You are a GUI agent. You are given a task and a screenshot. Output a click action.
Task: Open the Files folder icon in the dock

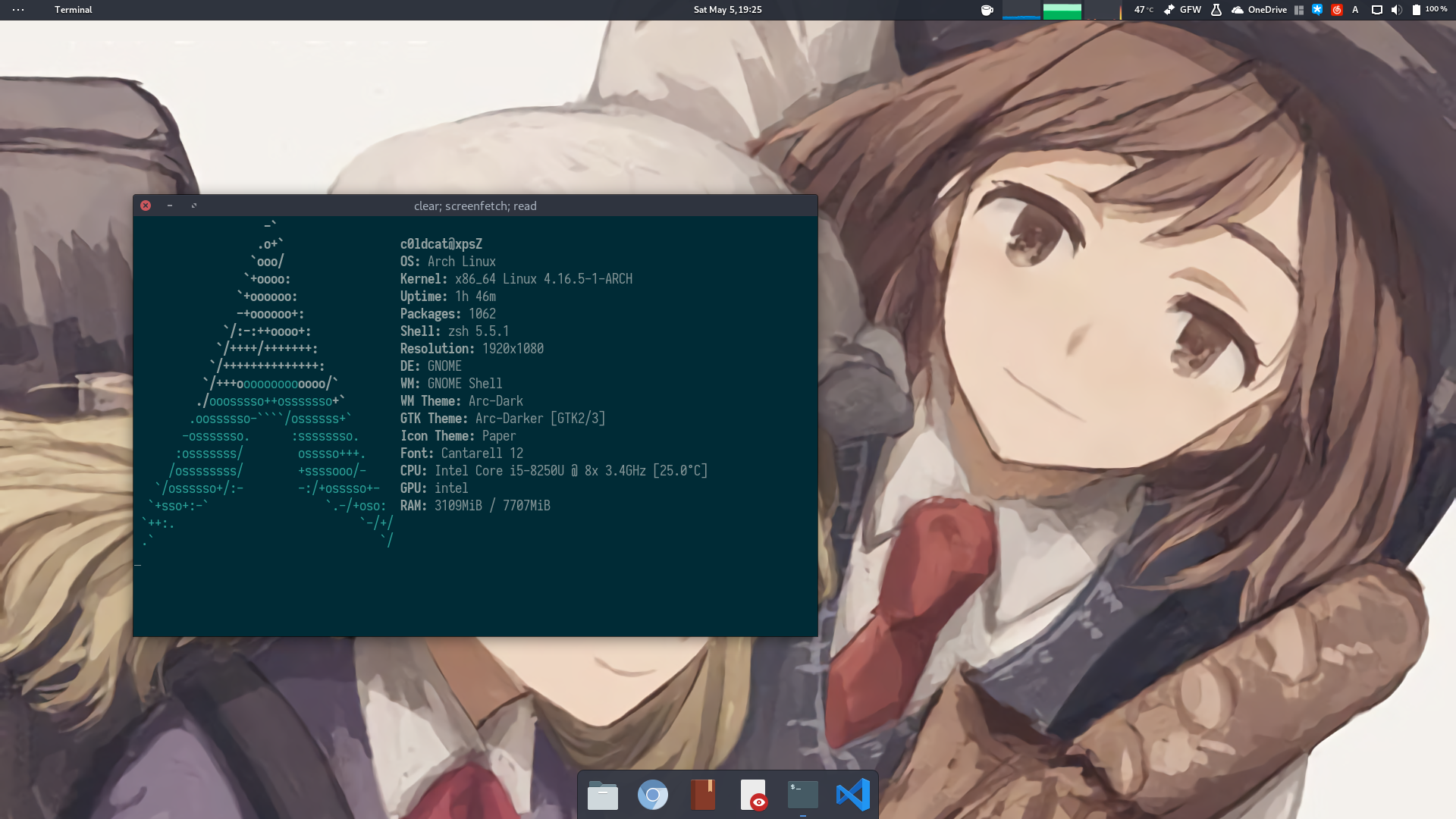[x=603, y=795]
